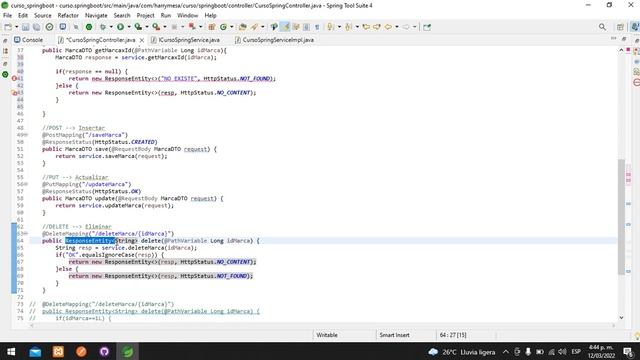640x360 pixels.
Task: Open dropdown arrow next to Back arrow
Action: pyautogui.click(x=396, y=27)
